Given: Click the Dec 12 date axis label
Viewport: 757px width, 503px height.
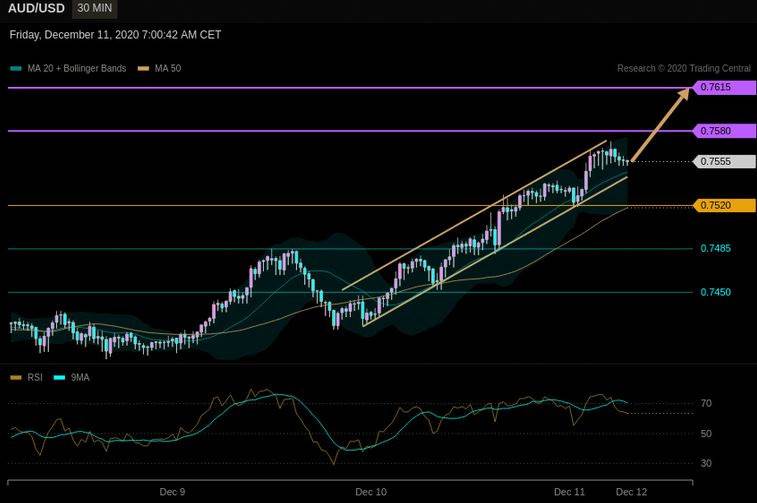Looking at the screenshot, I should 631,492.
